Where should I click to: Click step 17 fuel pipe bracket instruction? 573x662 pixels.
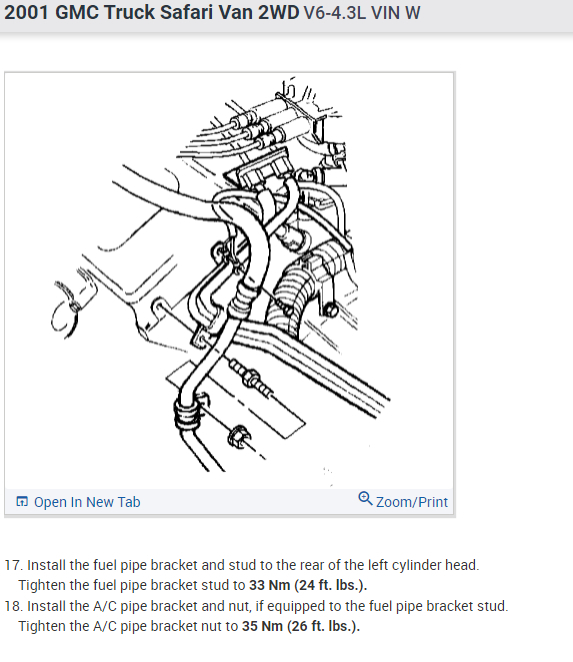click(x=242, y=565)
